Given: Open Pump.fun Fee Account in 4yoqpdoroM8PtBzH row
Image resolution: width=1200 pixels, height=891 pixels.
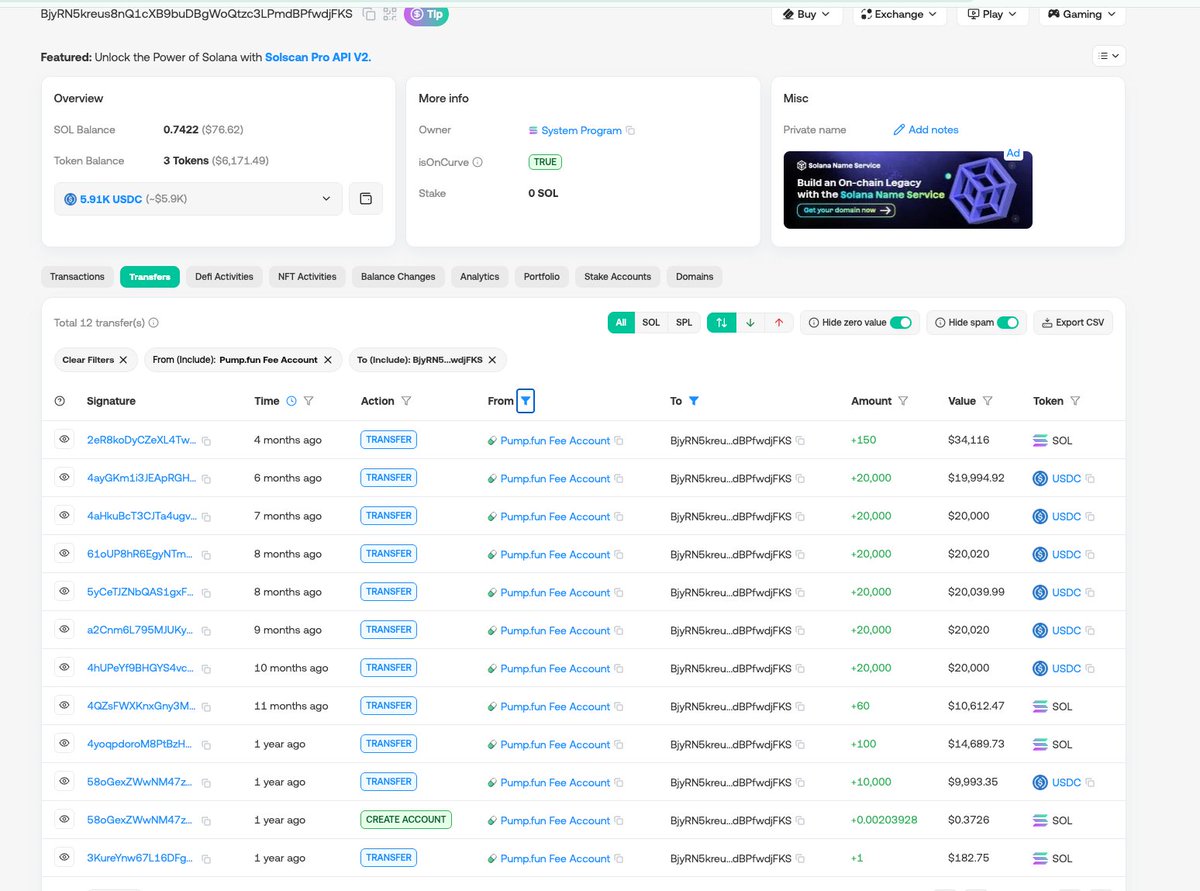Looking at the screenshot, I should [555, 744].
